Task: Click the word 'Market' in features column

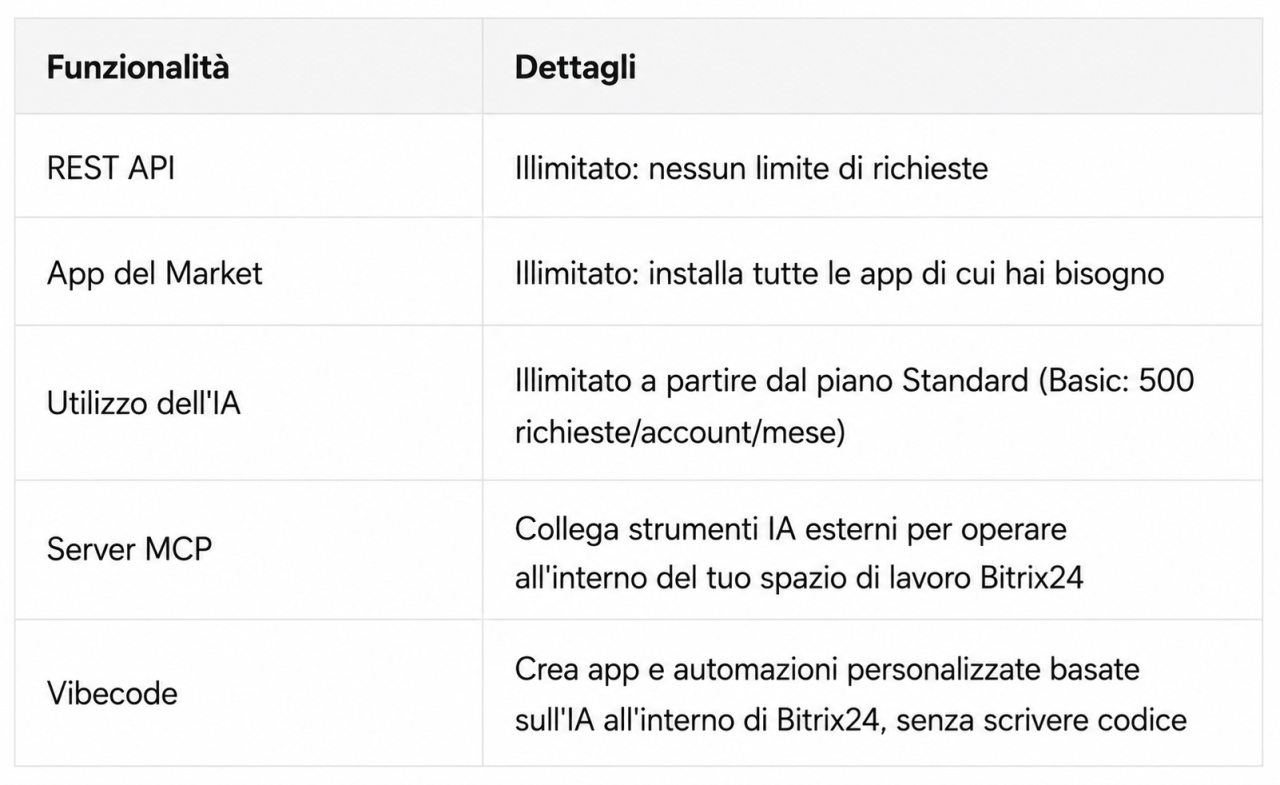Action: point(216,273)
